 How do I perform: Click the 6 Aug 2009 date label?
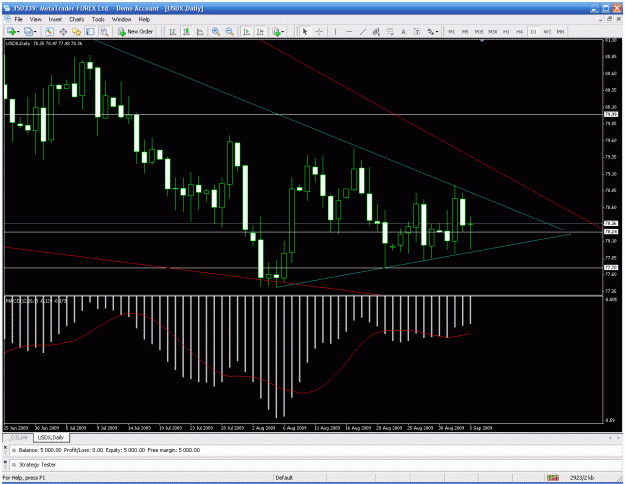[x=295, y=428]
